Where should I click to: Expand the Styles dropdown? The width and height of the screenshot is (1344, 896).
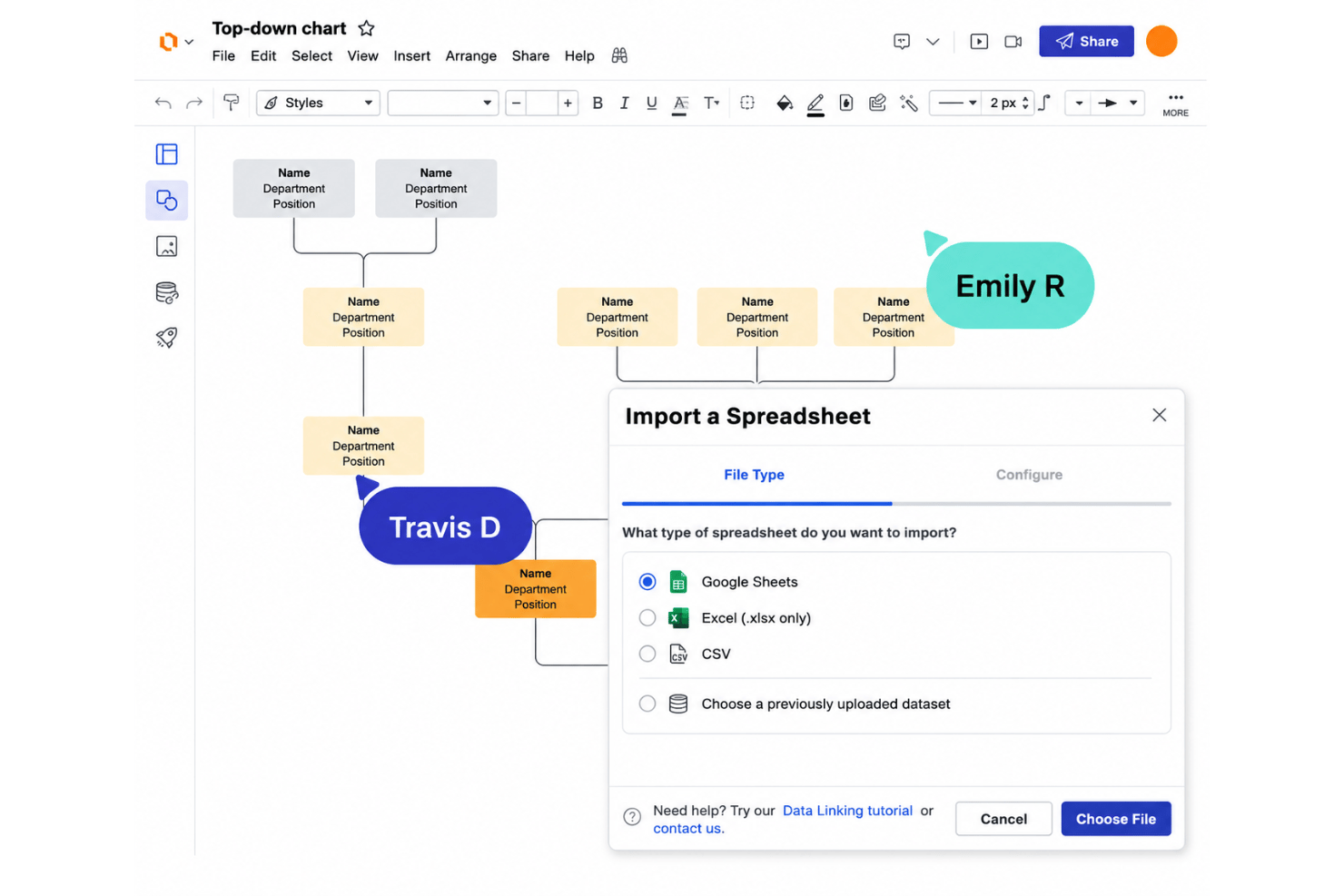point(319,103)
